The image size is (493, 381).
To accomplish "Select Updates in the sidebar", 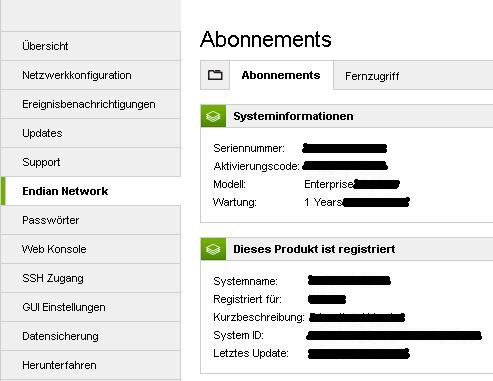I will [90, 133].
